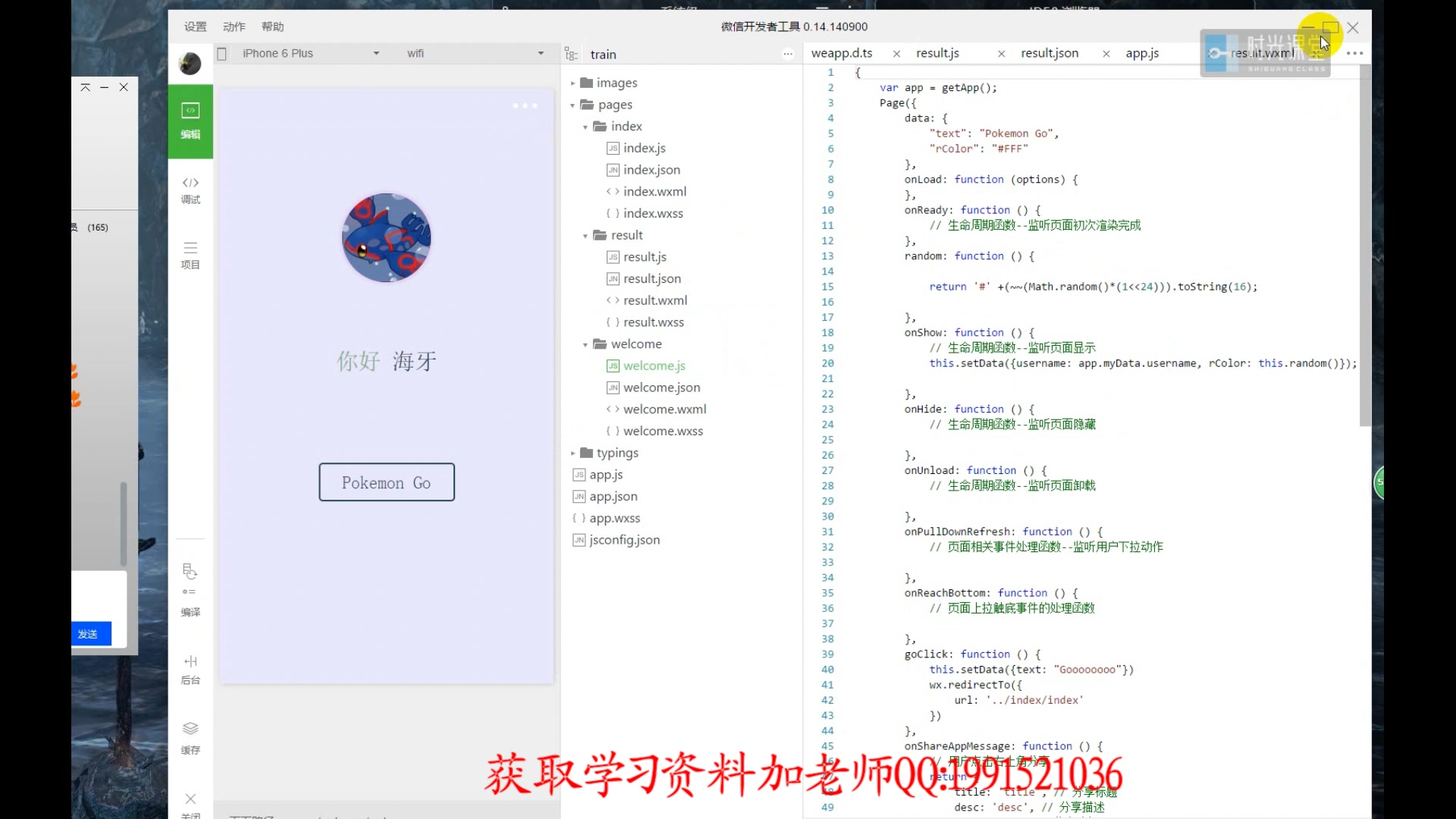This screenshot has height=819, width=1456.
Task: Open the 项目 (project) sidebar panel
Action: tap(190, 256)
